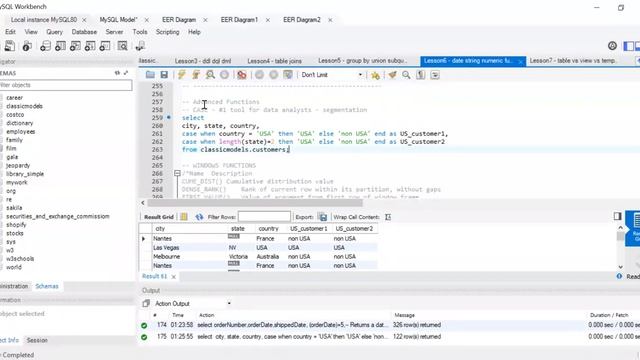Toggle the result side panel icon
This screenshot has height=360, width=640.
coord(617,216)
